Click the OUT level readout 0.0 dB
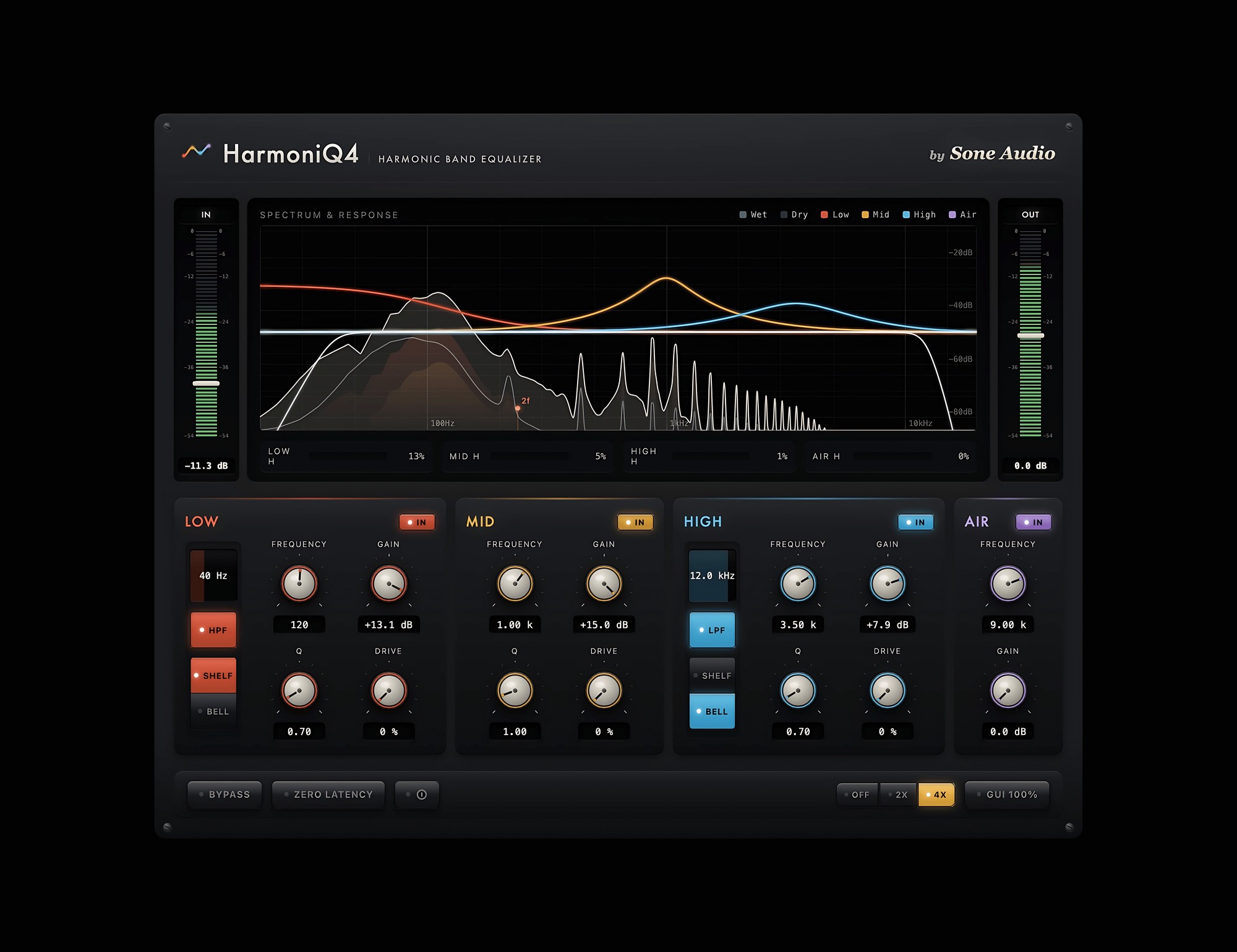 click(x=1030, y=465)
